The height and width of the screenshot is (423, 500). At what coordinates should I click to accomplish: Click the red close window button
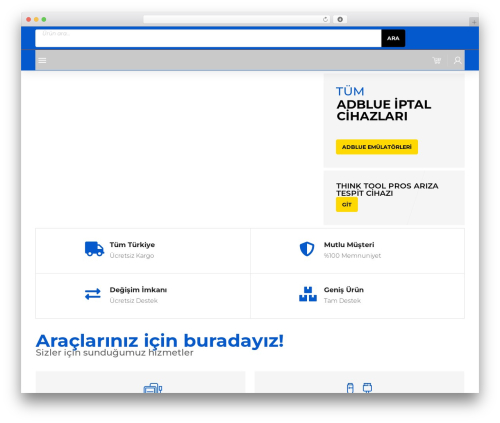(29, 19)
